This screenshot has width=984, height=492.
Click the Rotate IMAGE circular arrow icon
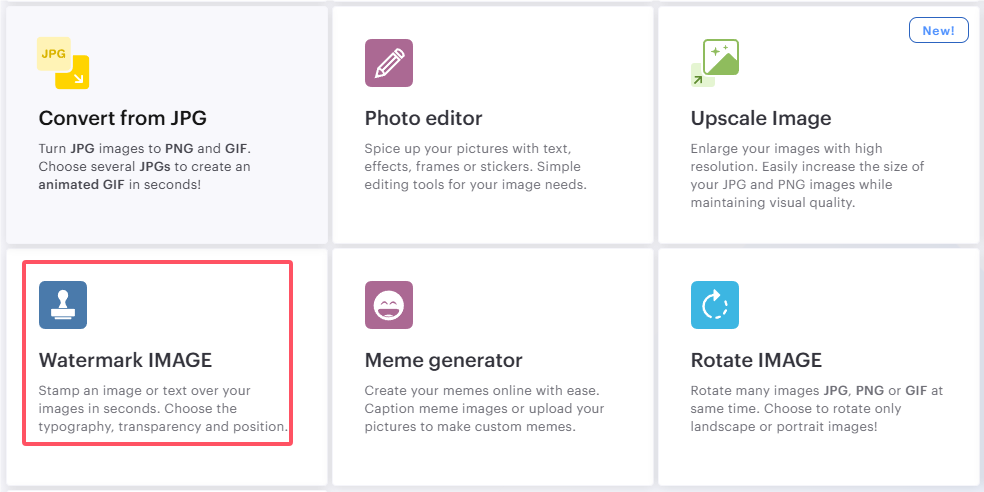pos(715,305)
